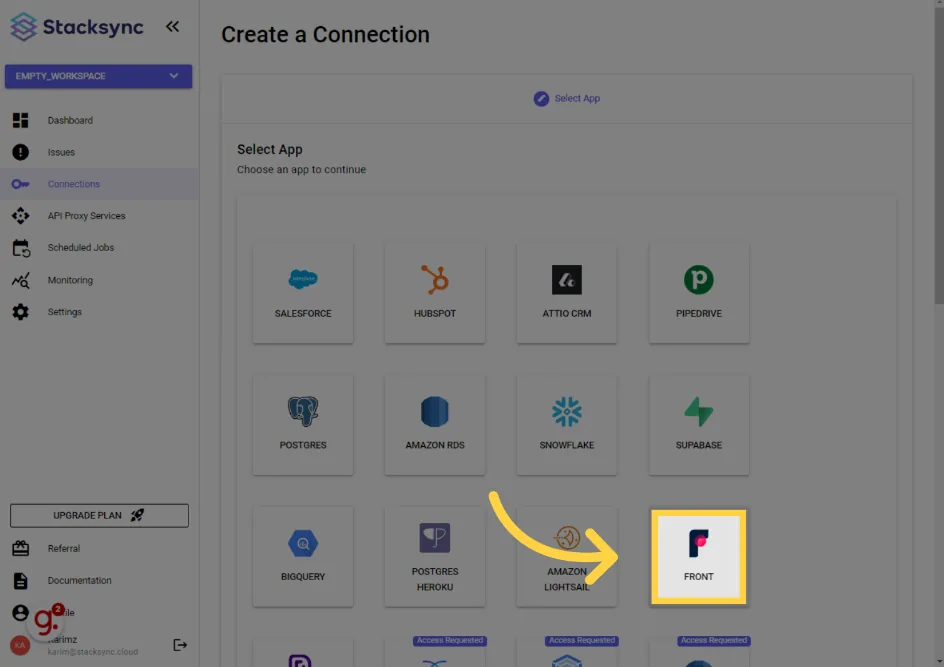Click the KA user avatar
Viewport: 944px width, 667px height.
coord(20,645)
